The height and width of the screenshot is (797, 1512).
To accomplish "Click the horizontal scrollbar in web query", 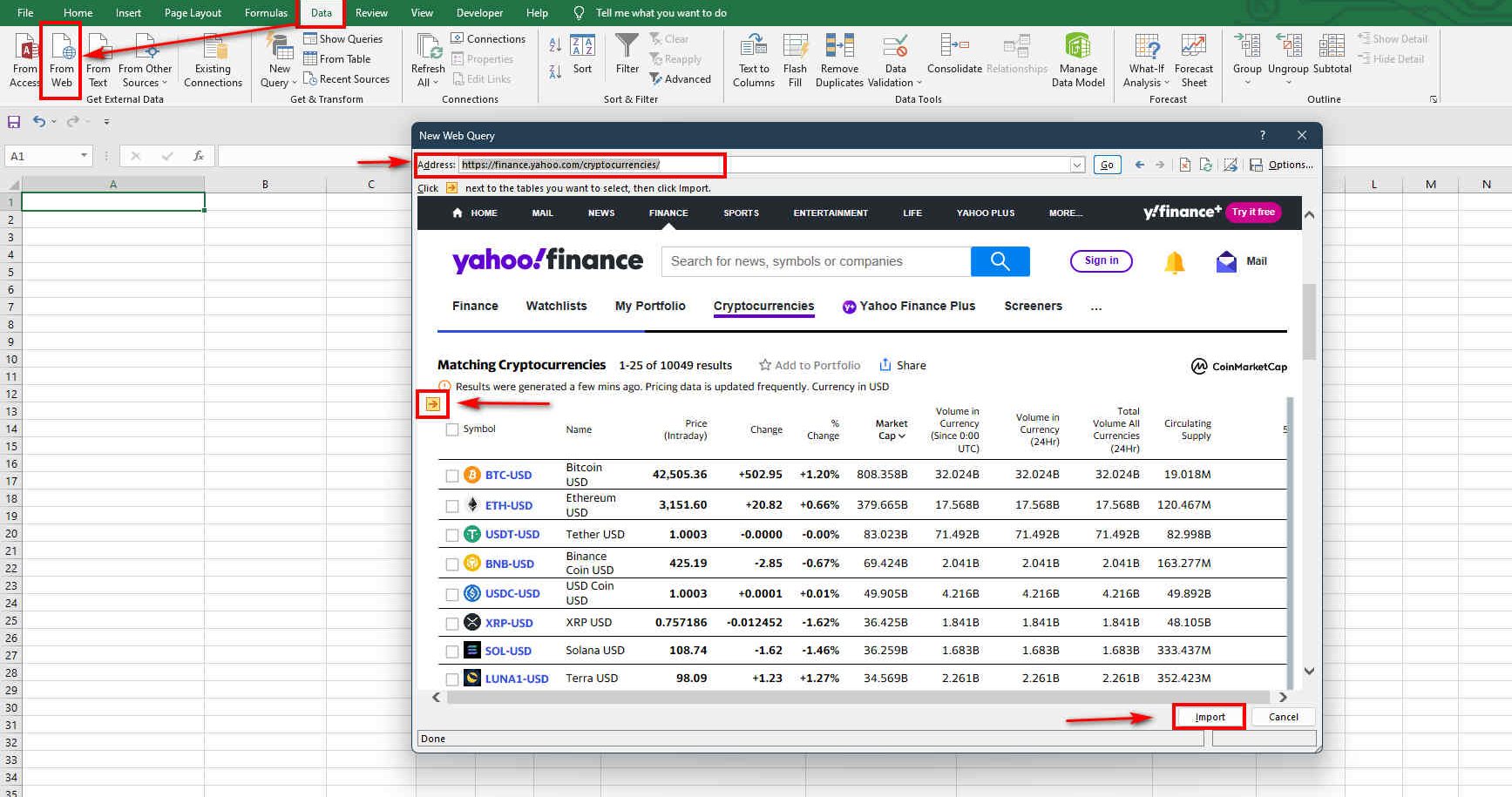I will coord(858,697).
